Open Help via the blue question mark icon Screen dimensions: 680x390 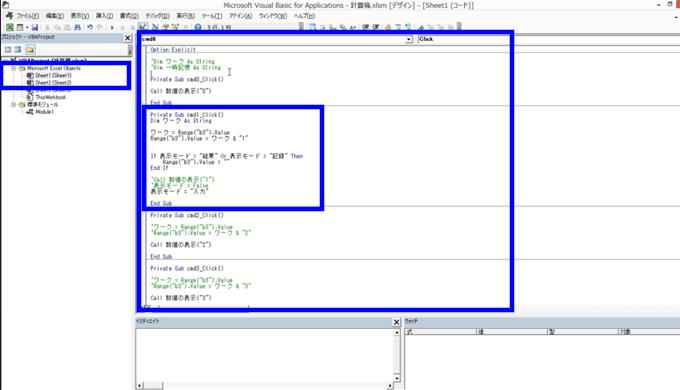[x=198, y=27]
